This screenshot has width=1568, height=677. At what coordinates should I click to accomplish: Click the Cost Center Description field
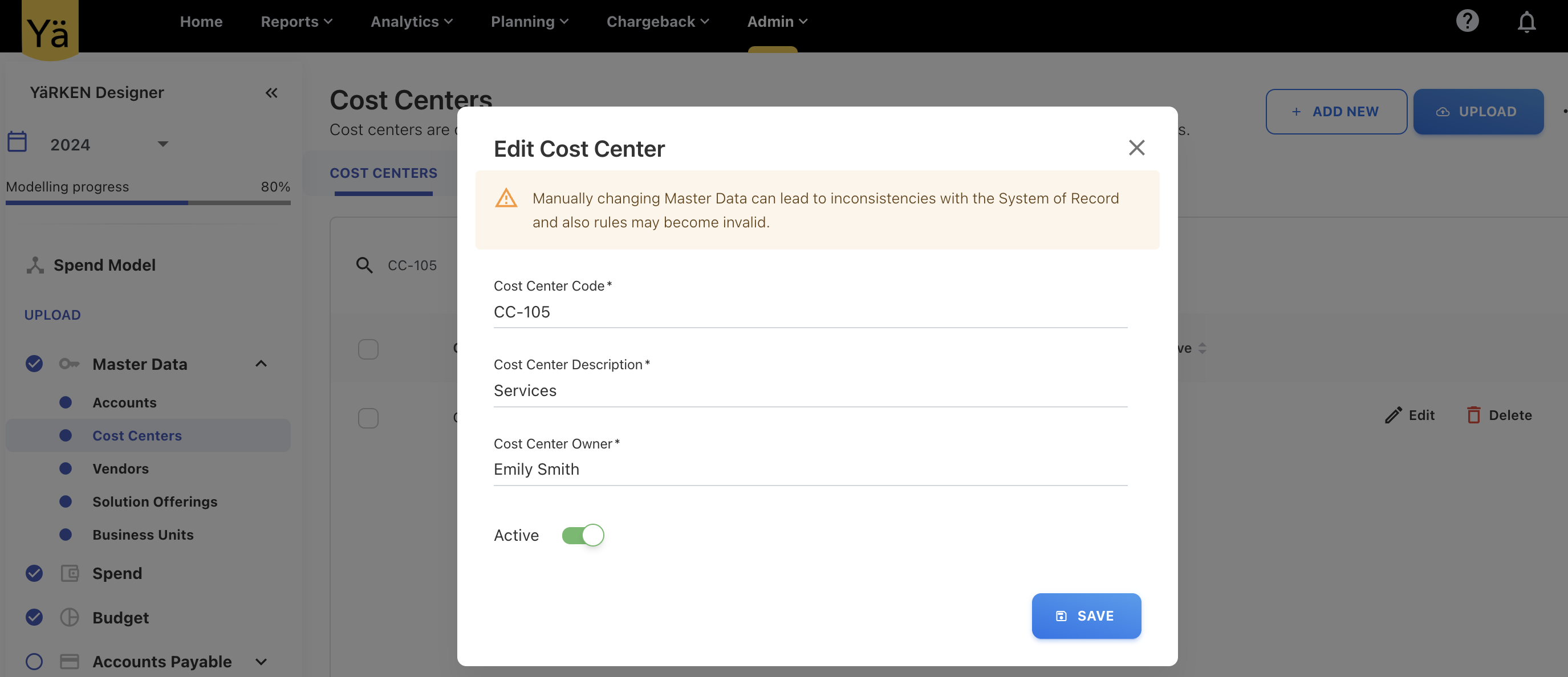tap(810, 390)
